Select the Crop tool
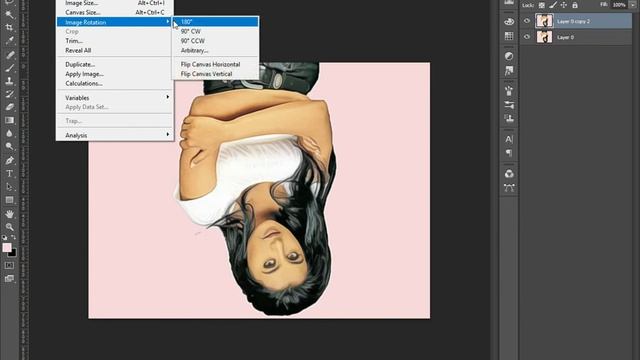Image resolution: width=640 pixels, height=360 pixels. pyautogui.click(x=9, y=28)
